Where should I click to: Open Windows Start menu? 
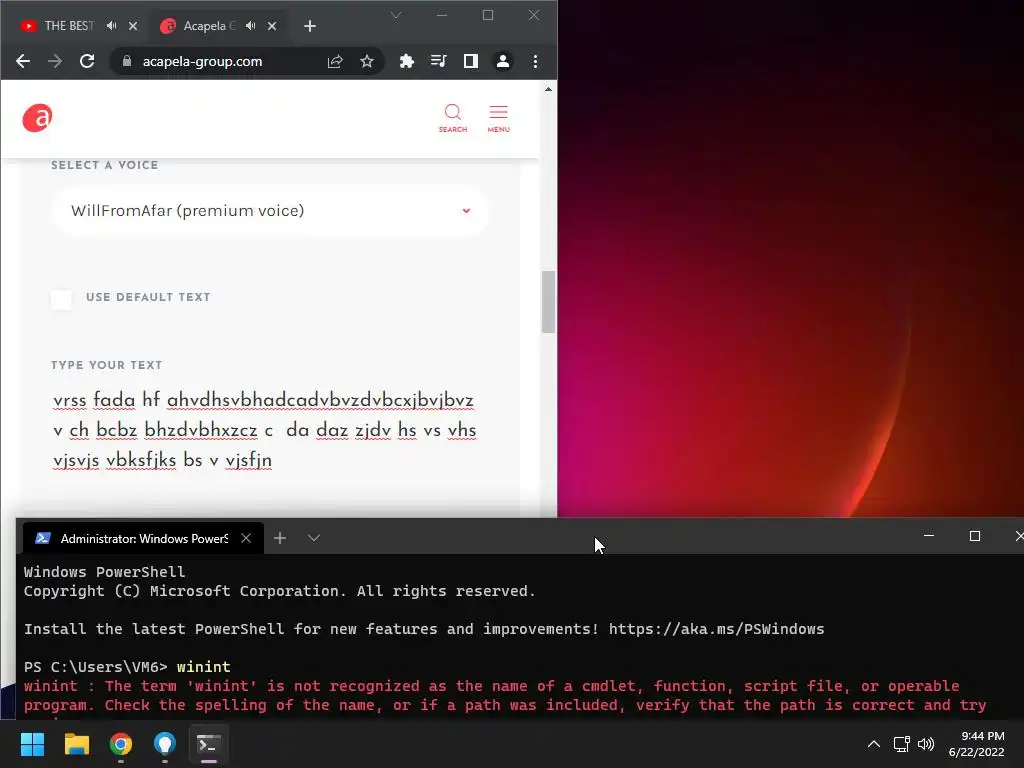(x=32, y=744)
